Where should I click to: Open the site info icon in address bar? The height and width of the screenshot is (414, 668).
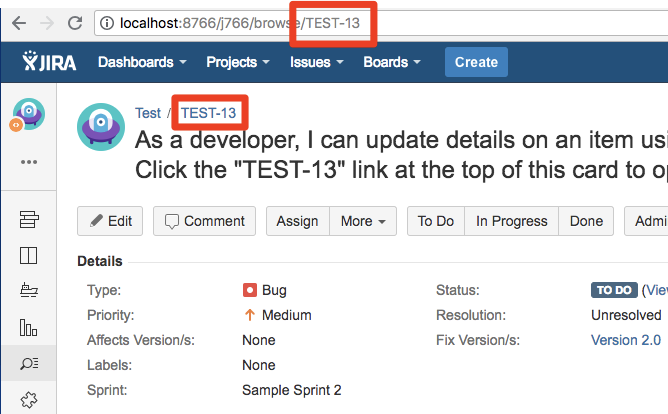[107, 23]
